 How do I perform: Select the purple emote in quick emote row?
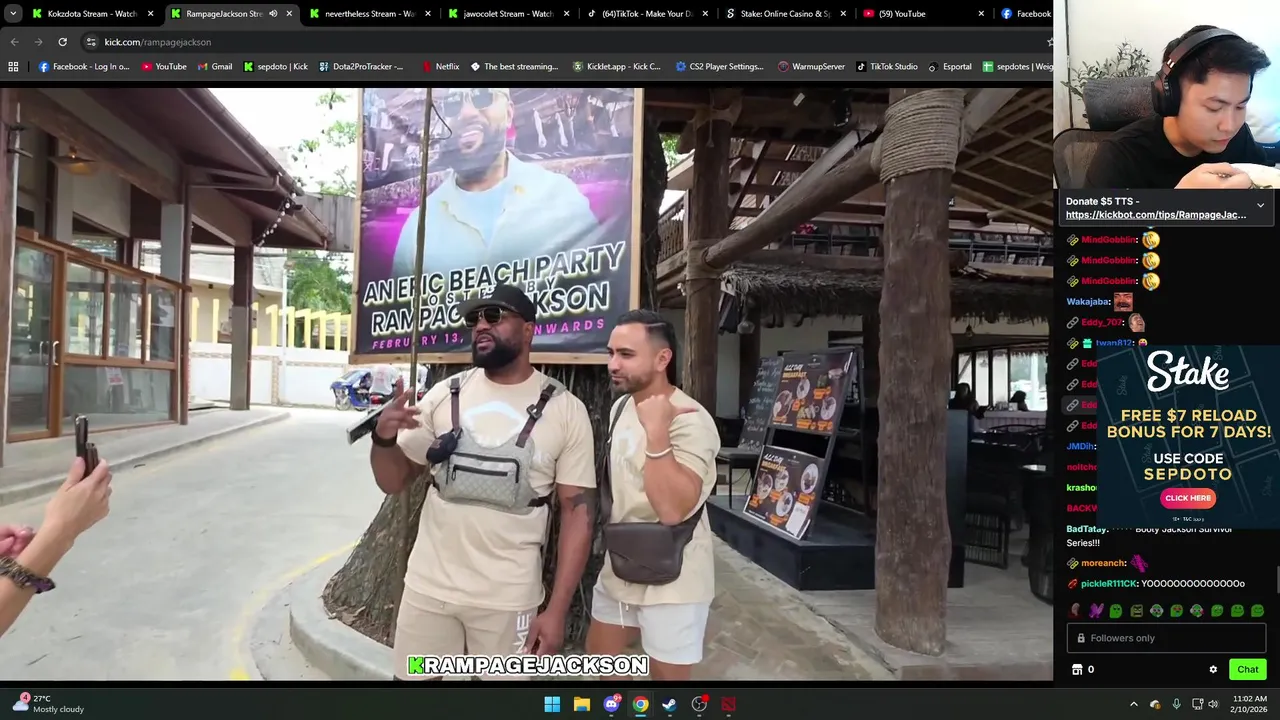coord(1096,611)
